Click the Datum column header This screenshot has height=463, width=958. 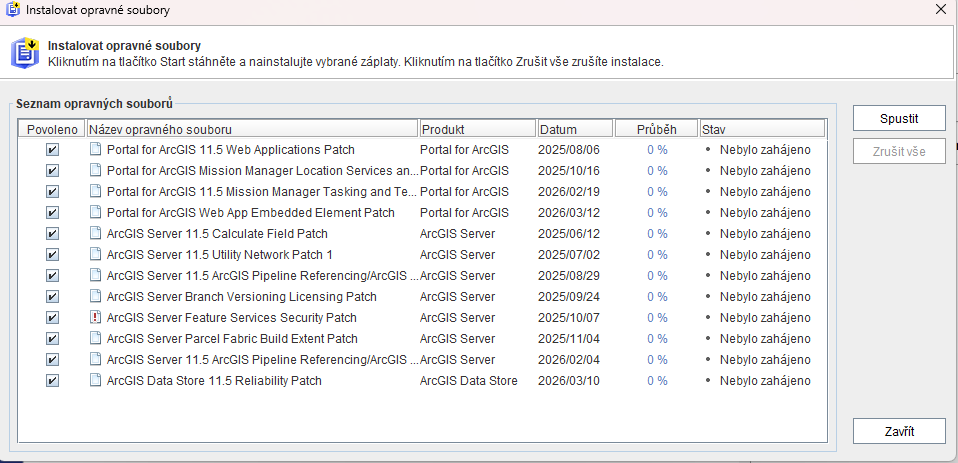(x=575, y=129)
